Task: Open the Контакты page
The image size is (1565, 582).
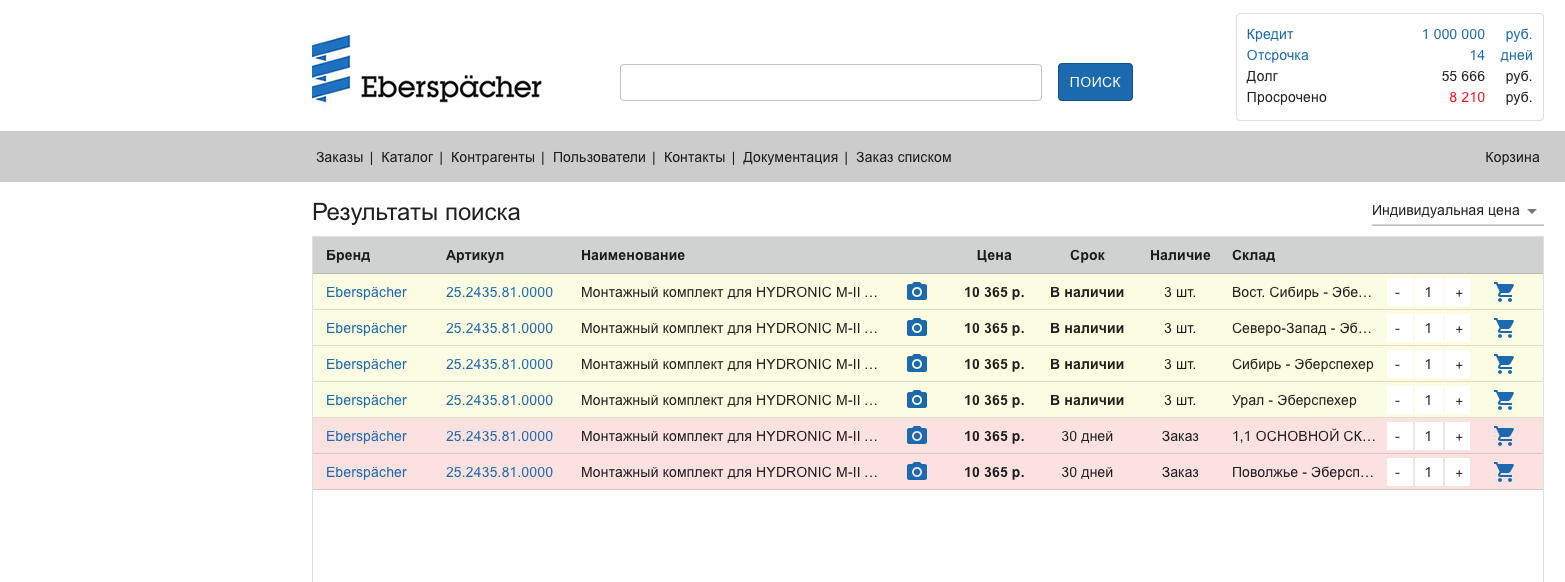Action: pos(694,157)
